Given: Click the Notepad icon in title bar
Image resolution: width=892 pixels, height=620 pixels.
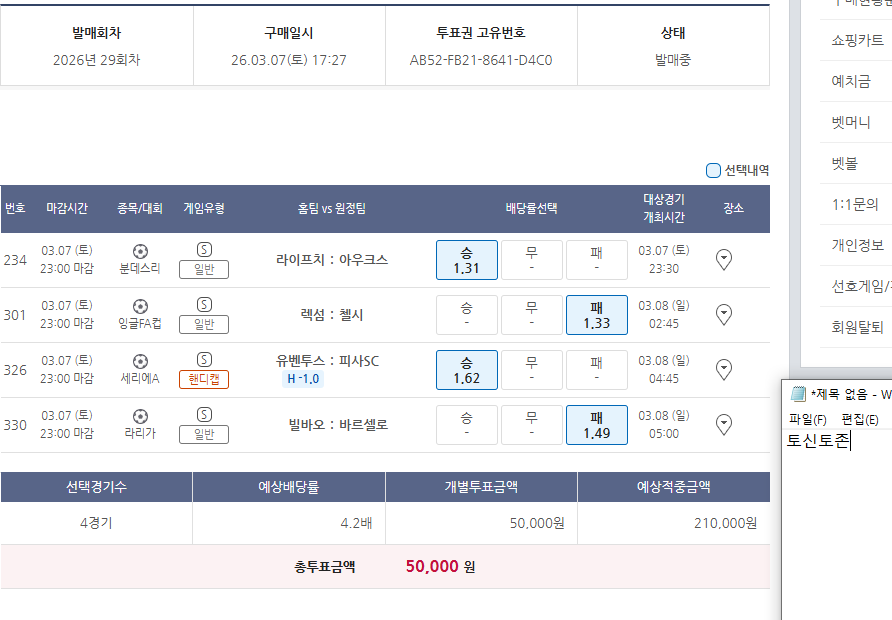Looking at the screenshot, I should click(798, 394).
